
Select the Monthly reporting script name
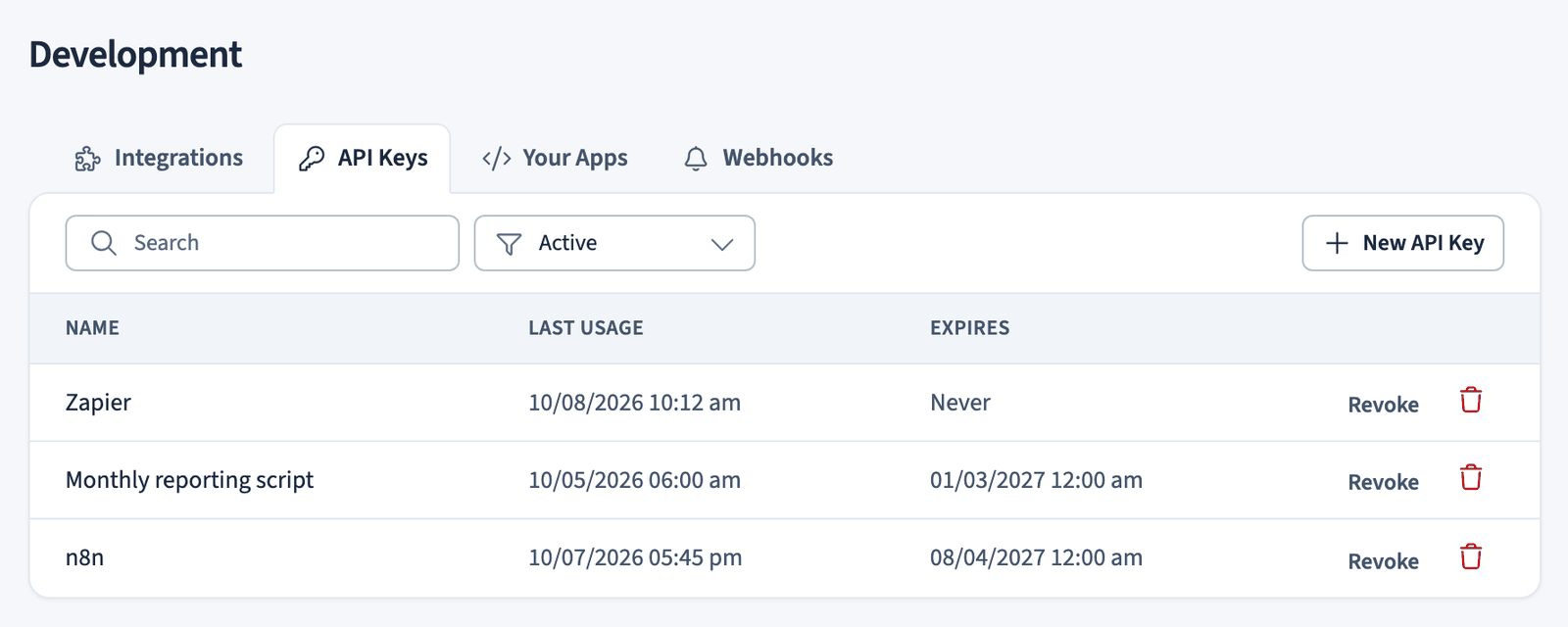pos(189,480)
